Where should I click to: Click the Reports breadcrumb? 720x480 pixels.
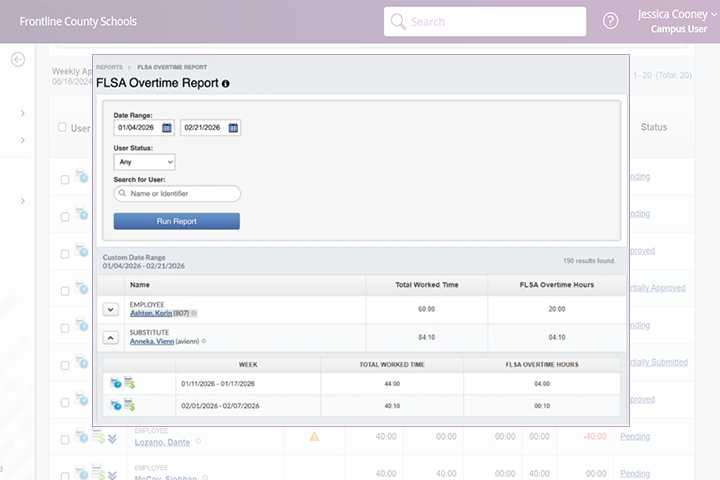tap(109, 67)
